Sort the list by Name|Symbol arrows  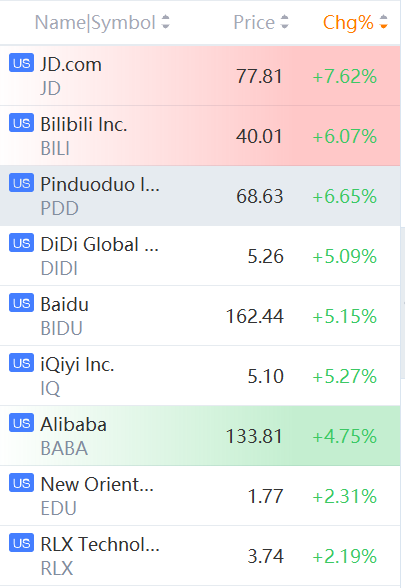[x=165, y=22]
